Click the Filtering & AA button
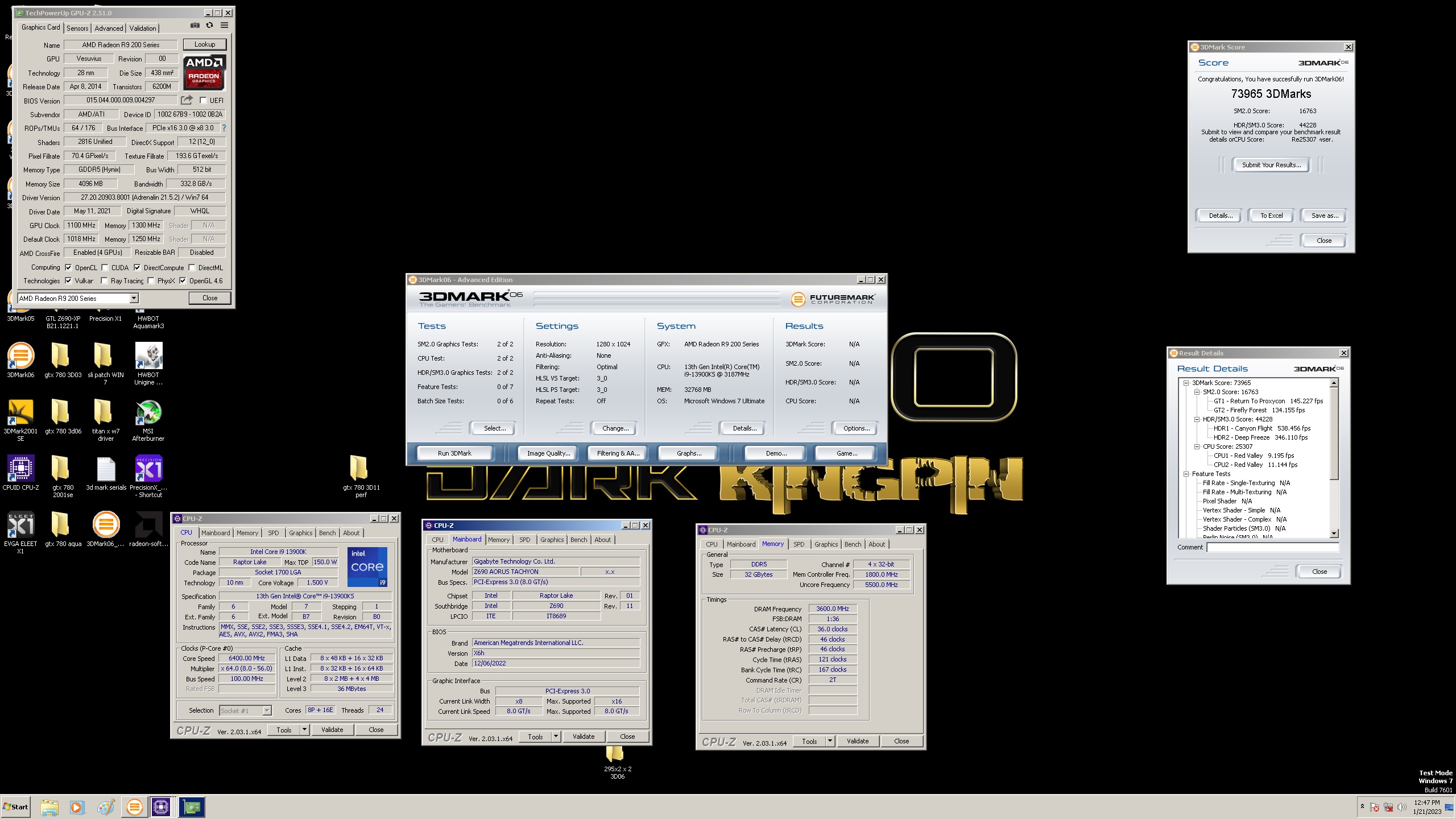 (618, 453)
